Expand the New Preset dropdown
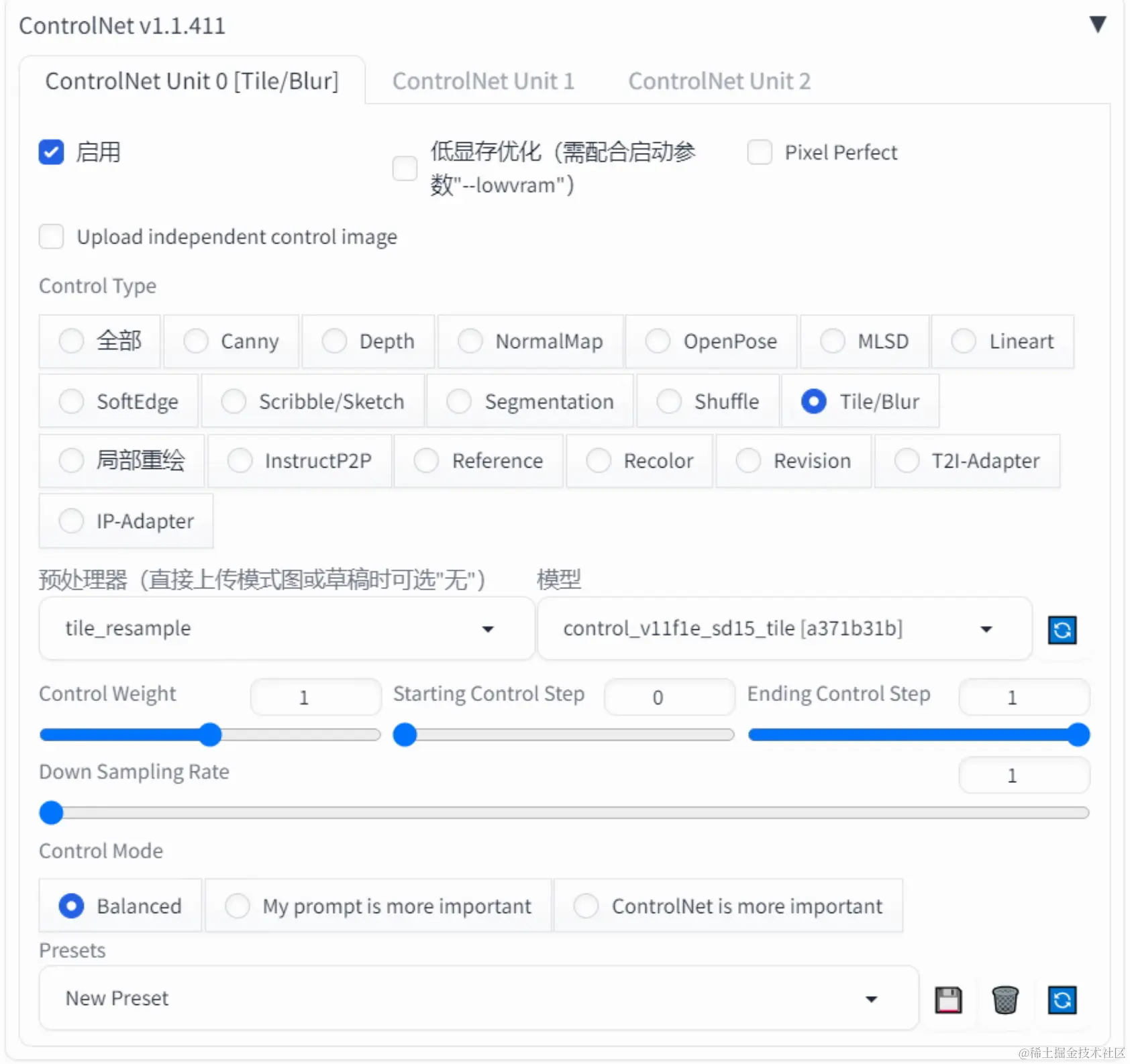The width and height of the screenshot is (1130, 1064). pos(478,998)
